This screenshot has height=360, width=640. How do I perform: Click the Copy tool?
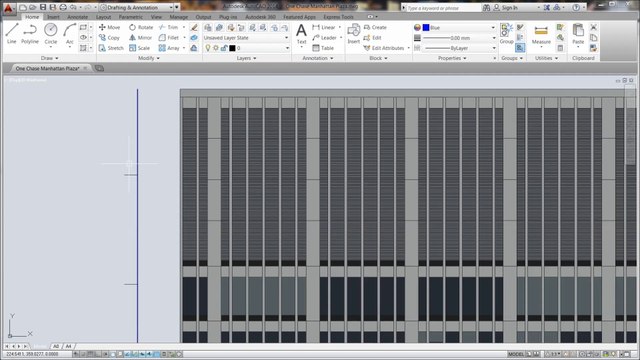coord(109,38)
